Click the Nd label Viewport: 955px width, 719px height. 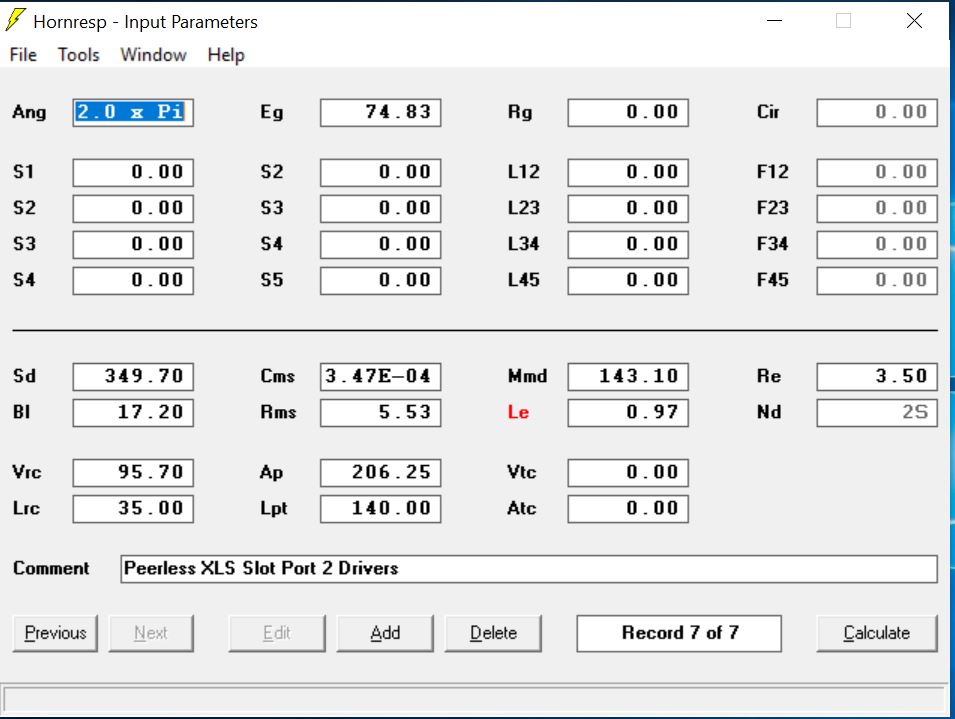click(x=769, y=412)
